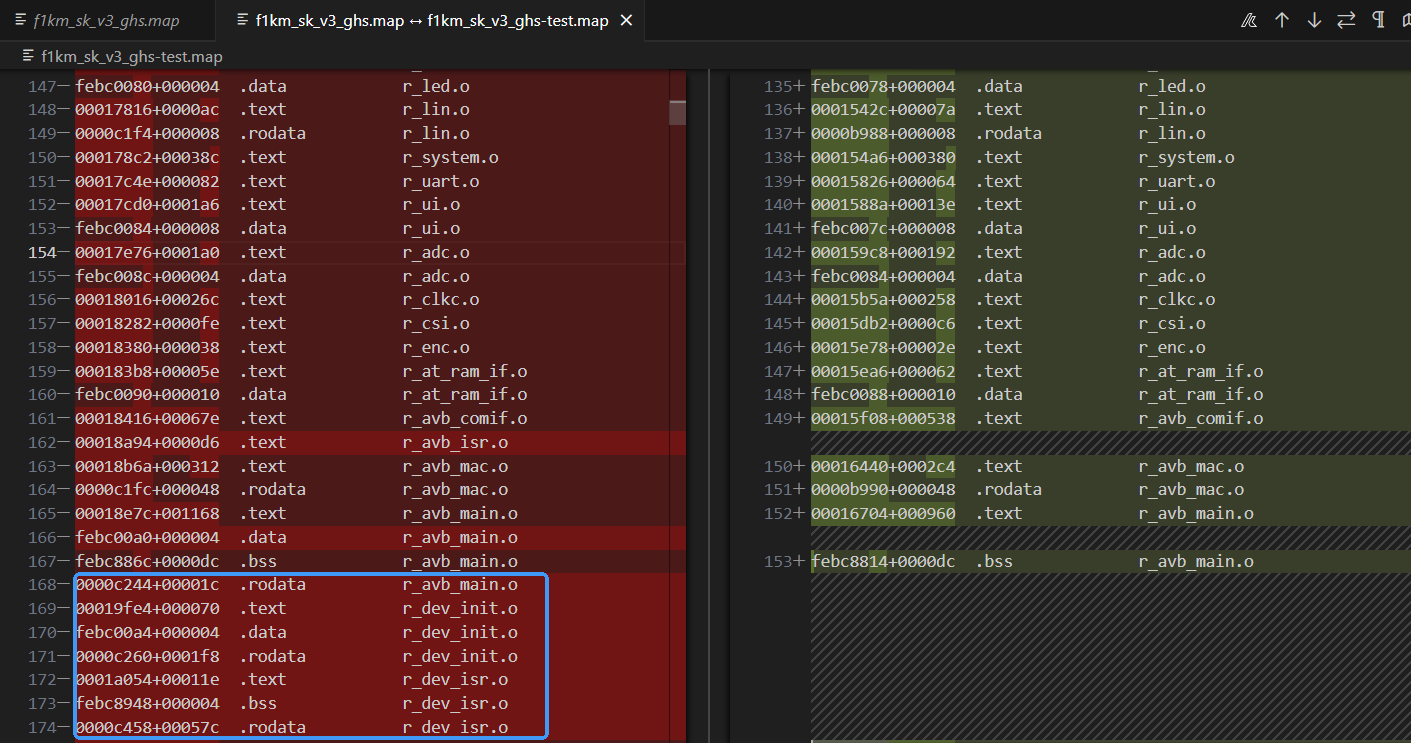Click r_lin.o on left line 149
Screen dimensions: 1411x743
coord(436,133)
